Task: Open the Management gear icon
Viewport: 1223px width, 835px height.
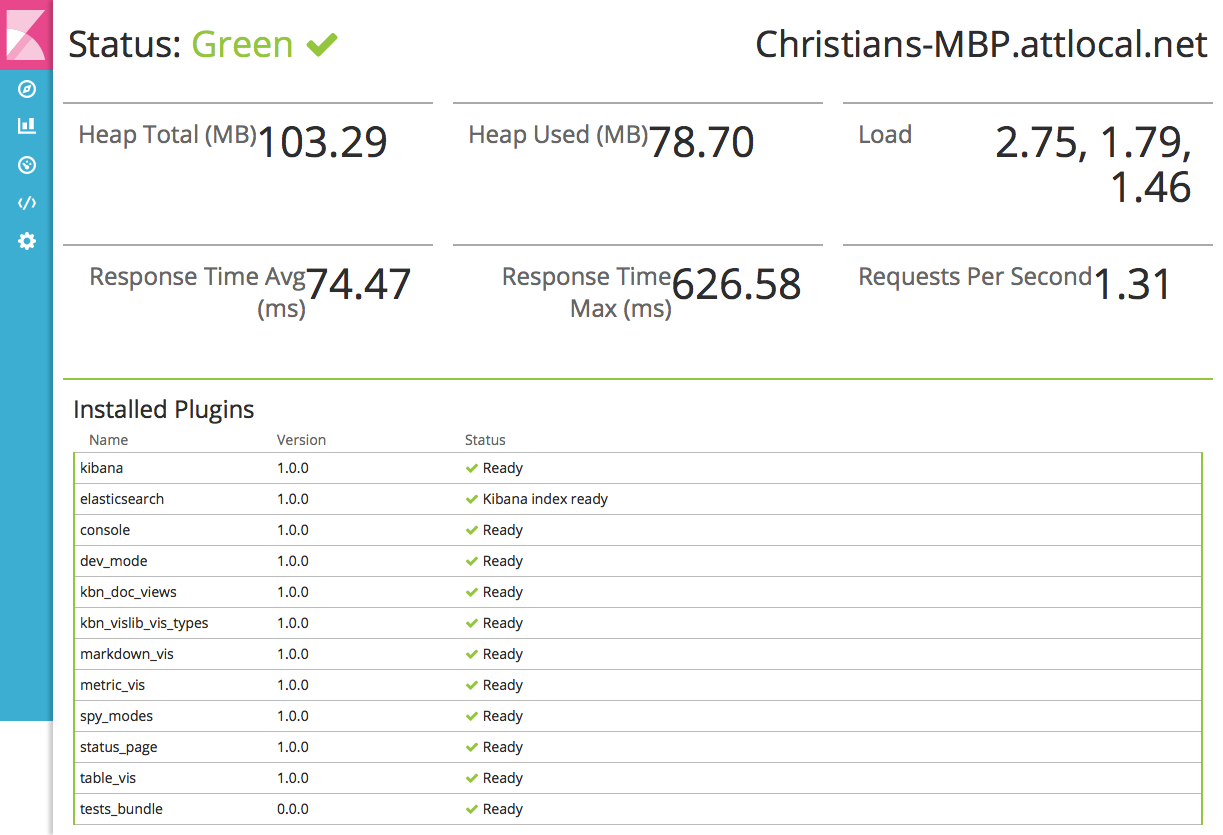Action: (27, 241)
